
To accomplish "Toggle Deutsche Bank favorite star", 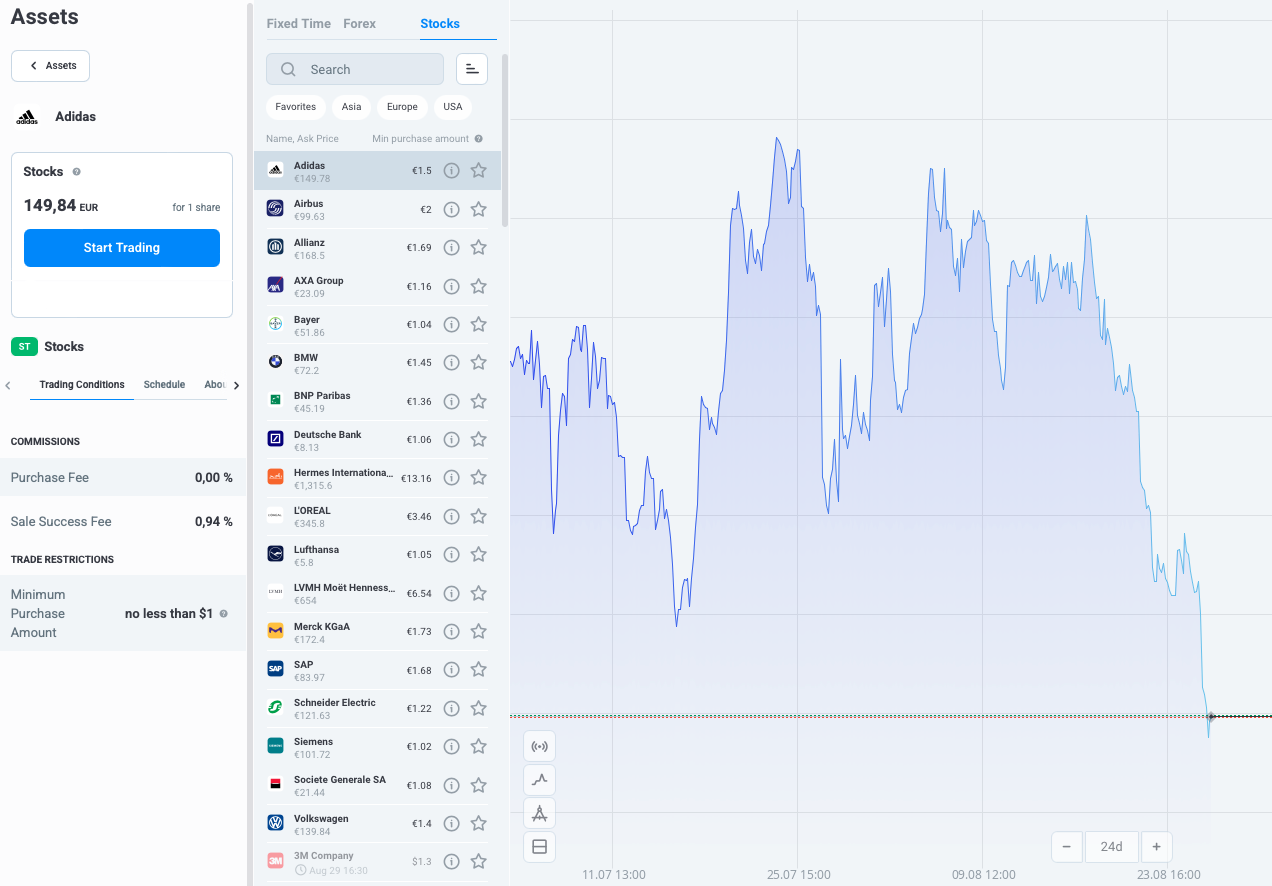I will (x=478, y=439).
